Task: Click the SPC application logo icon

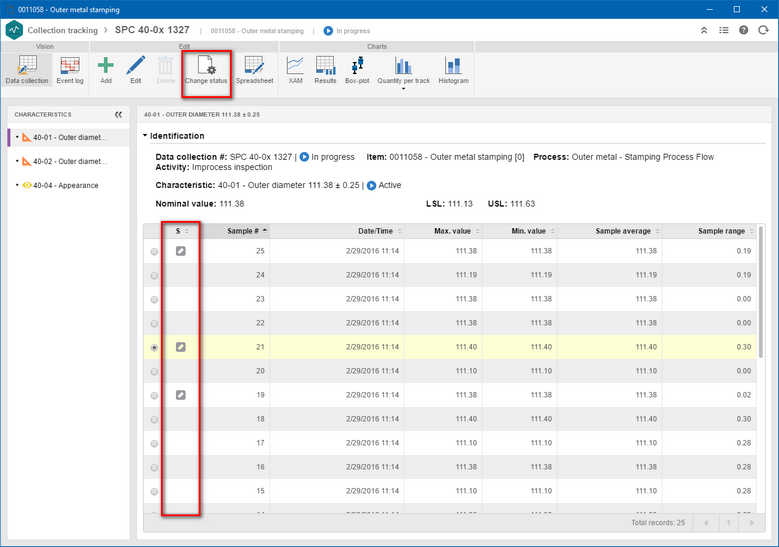Action: coord(14,30)
